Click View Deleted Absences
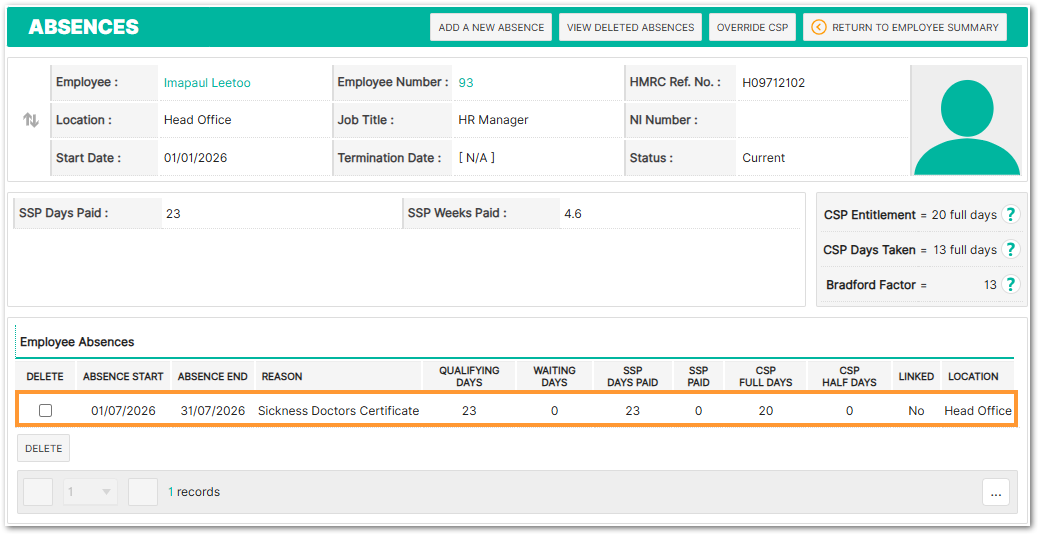Viewport: 1039px width, 535px height. click(x=630, y=27)
